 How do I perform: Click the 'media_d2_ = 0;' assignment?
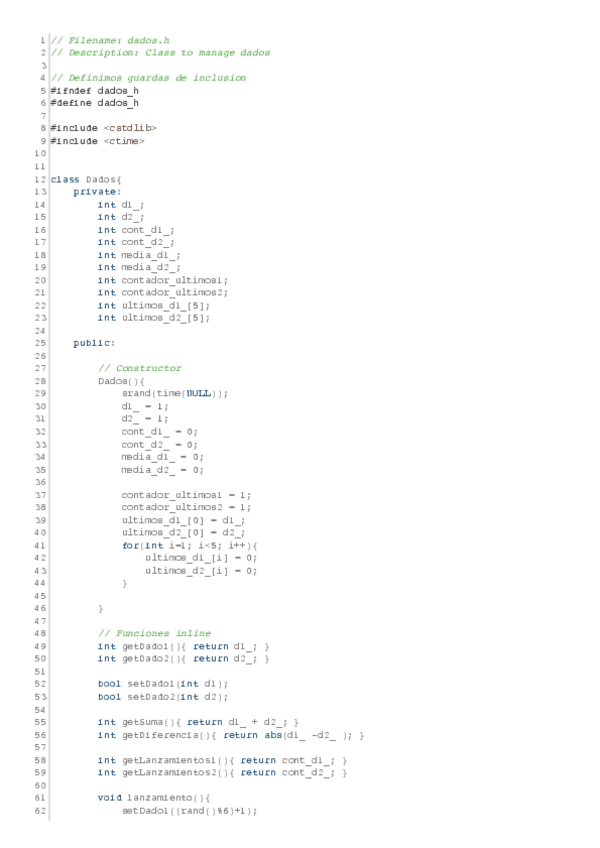(163, 471)
